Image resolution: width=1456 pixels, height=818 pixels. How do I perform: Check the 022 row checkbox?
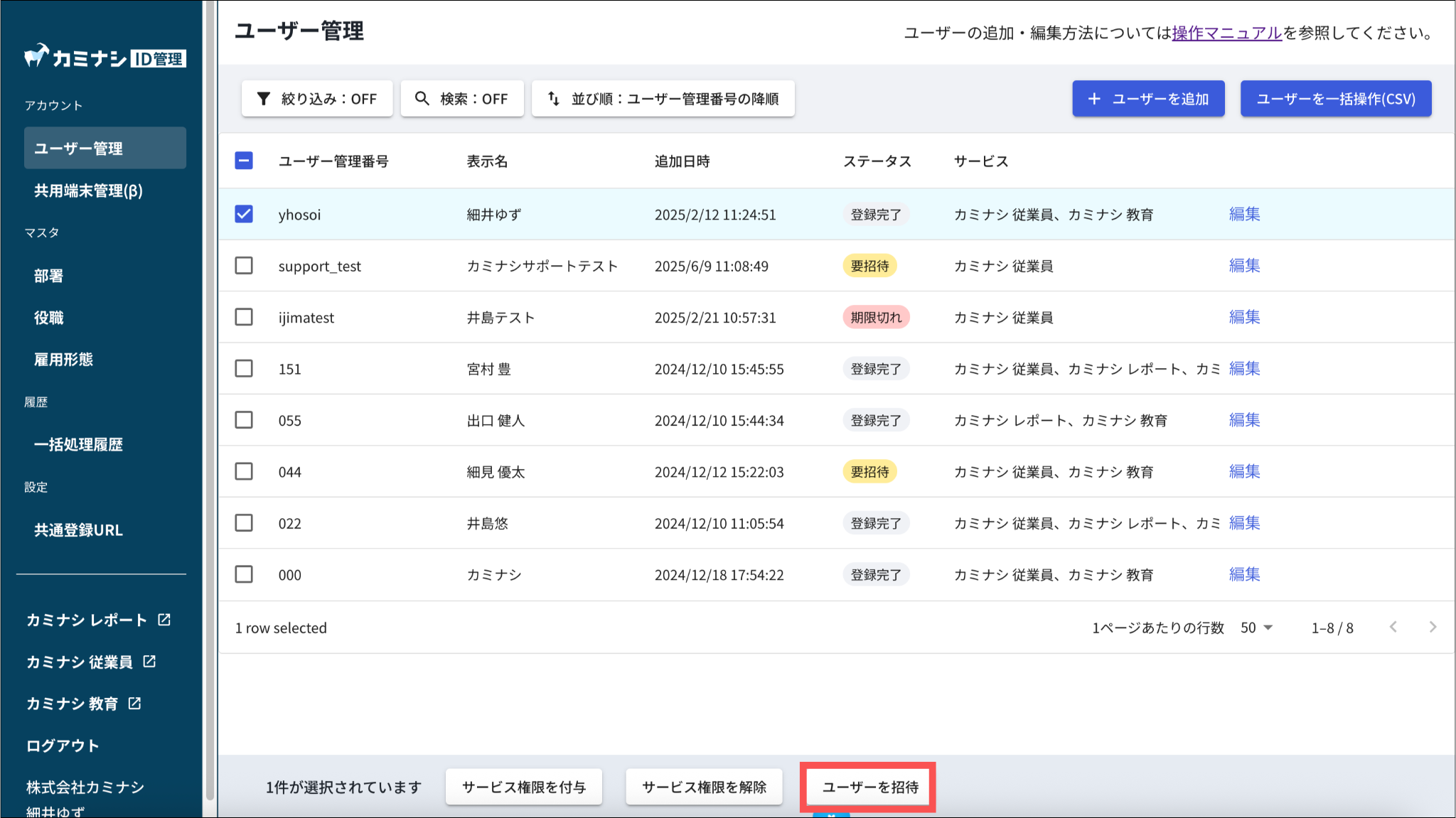coord(244,523)
